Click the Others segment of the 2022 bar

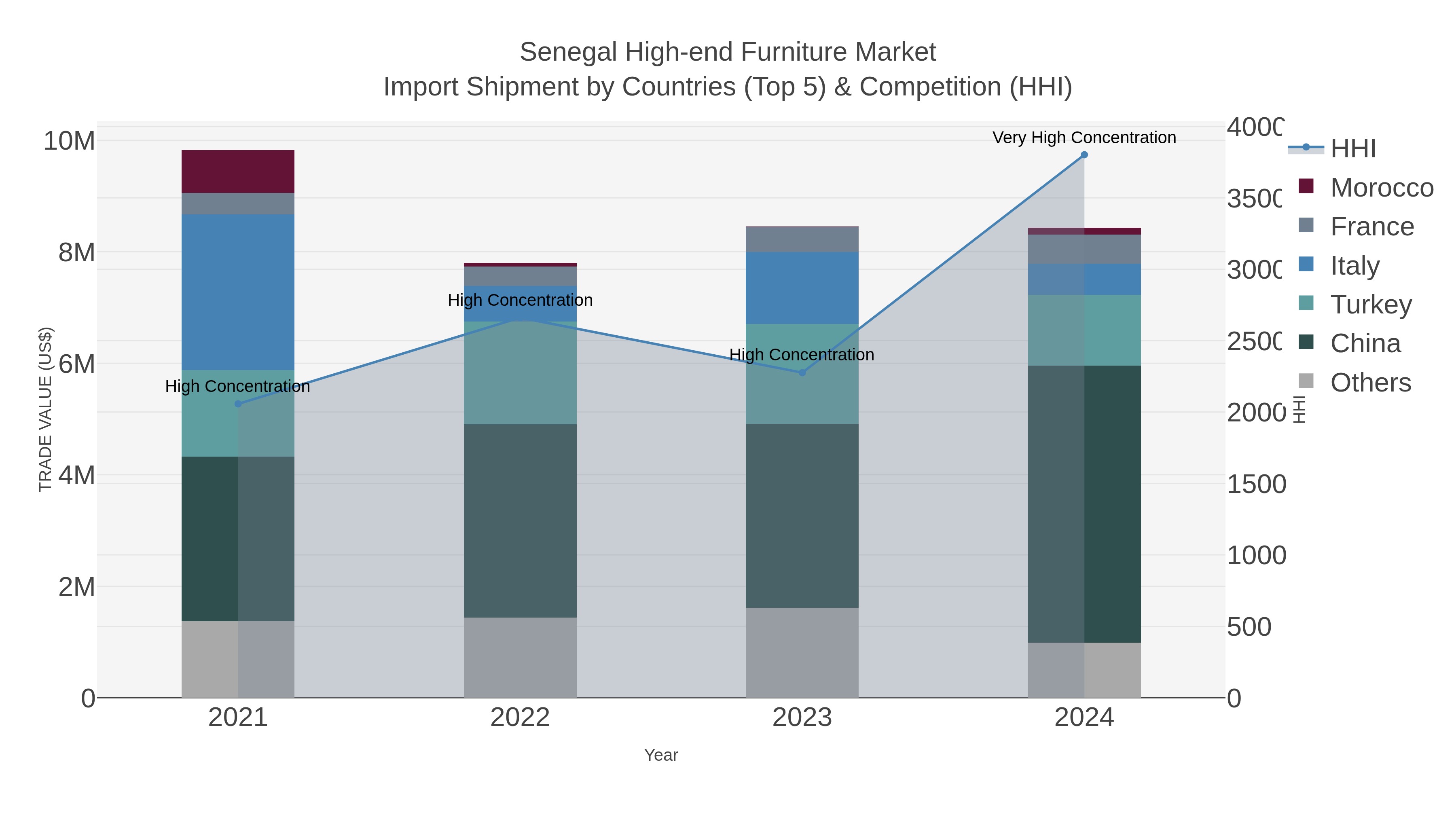[520, 658]
